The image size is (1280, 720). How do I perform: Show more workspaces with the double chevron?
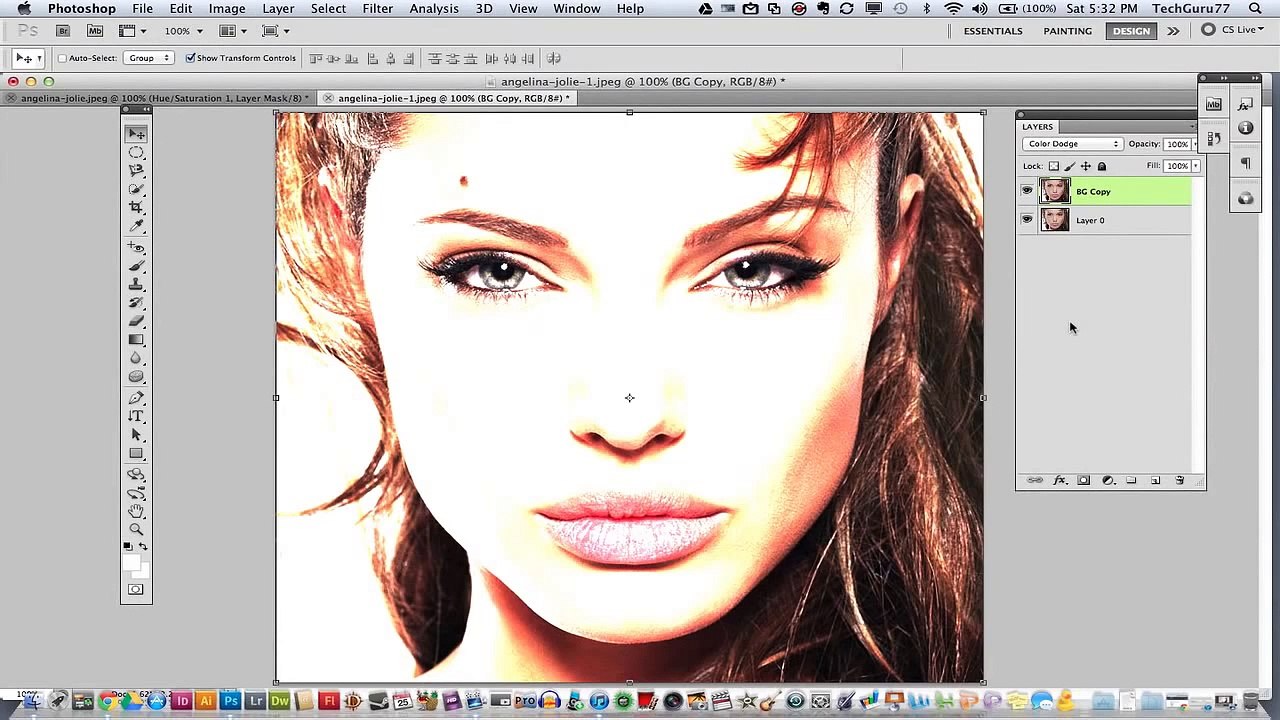(1173, 31)
